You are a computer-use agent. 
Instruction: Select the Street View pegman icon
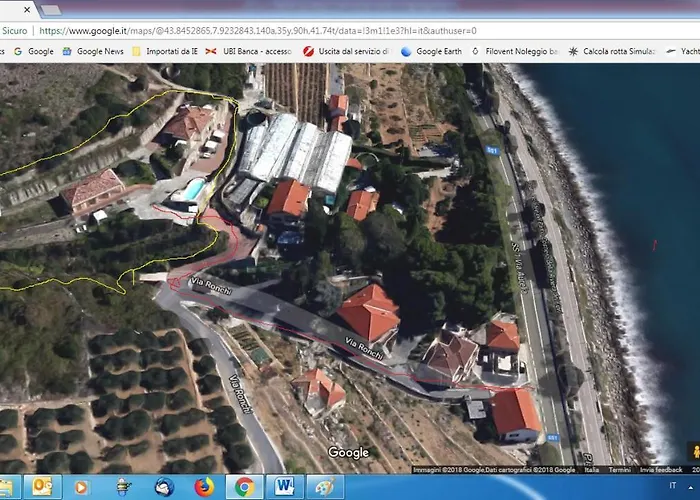click(694, 452)
